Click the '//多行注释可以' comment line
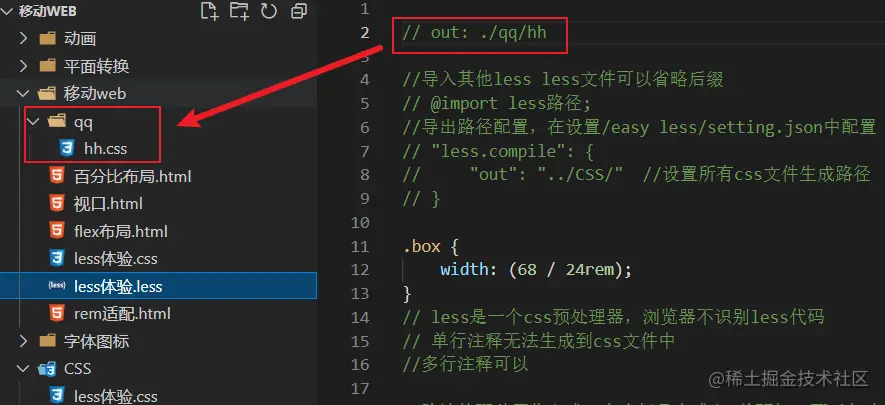The image size is (885, 405). coord(466,364)
